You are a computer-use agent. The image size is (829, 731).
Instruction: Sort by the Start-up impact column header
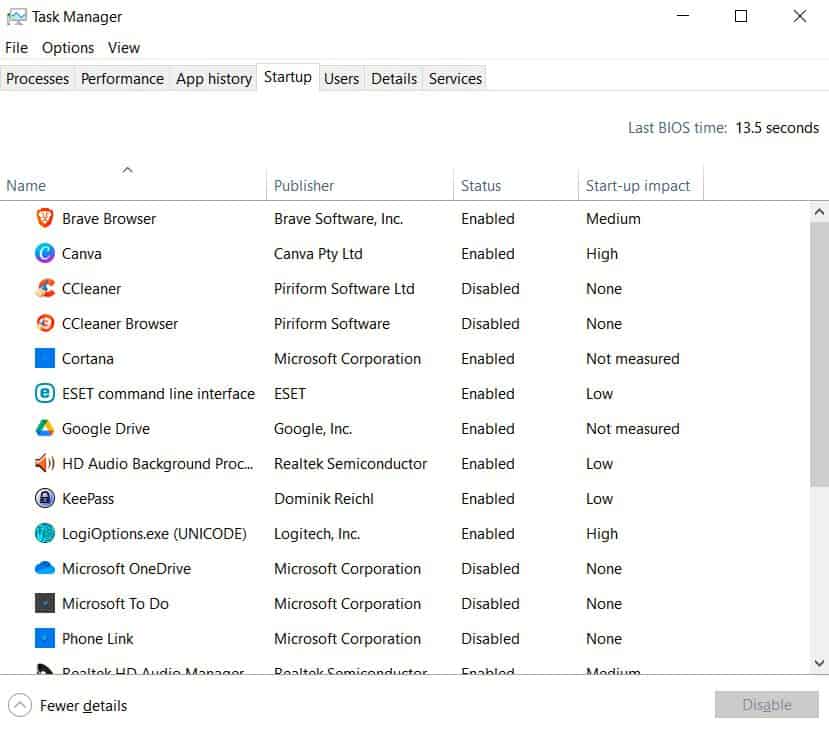coord(641,185)
